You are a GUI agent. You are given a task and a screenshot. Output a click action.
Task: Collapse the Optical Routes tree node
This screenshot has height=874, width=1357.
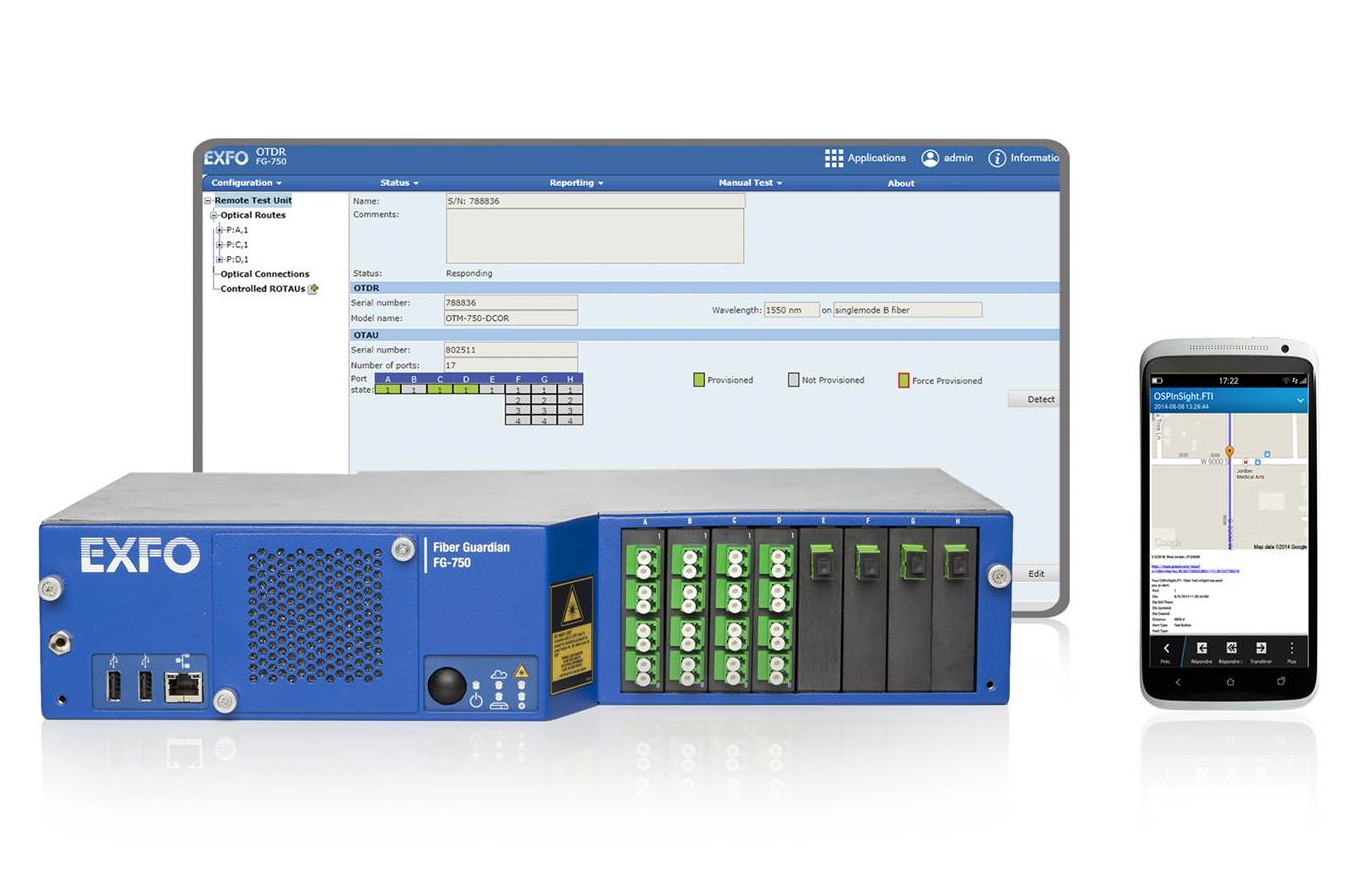(x=214, y=216)
